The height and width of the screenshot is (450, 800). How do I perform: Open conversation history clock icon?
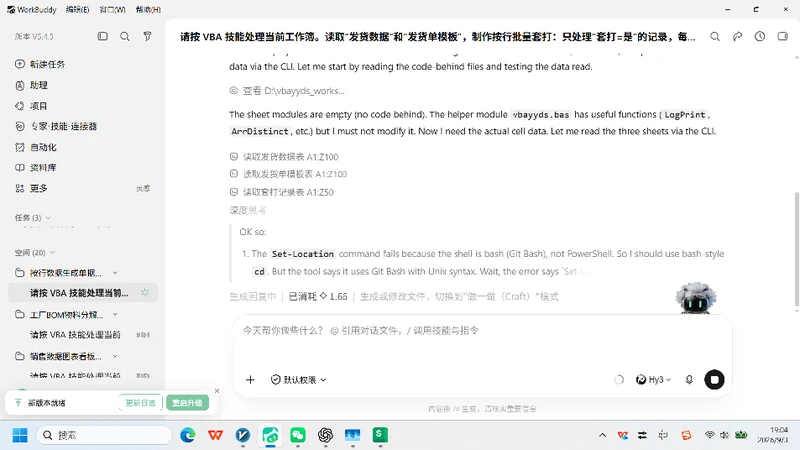tap(760, 37)
